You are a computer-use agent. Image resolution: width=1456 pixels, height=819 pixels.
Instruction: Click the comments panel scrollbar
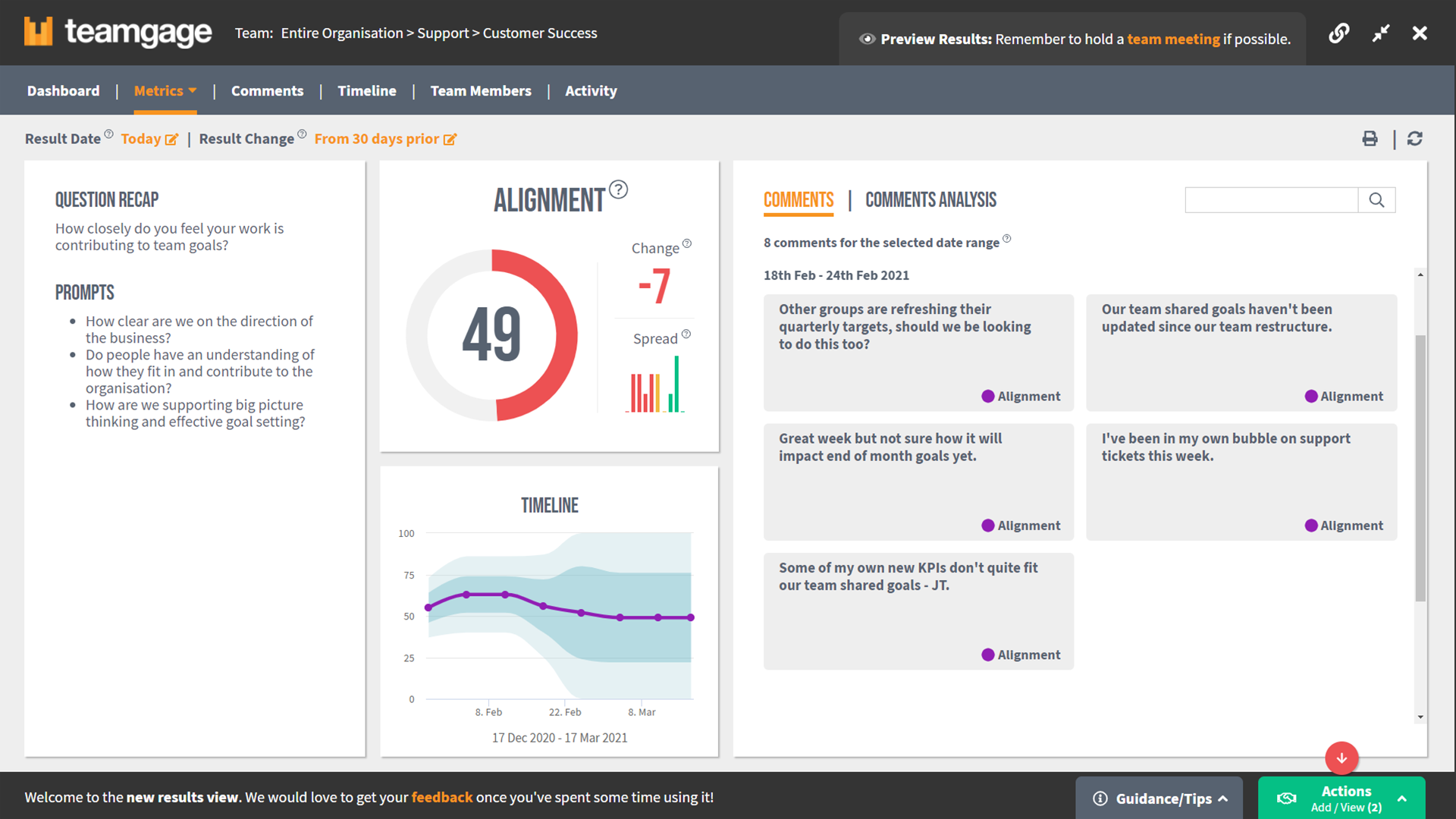[x=1420, y=468]
